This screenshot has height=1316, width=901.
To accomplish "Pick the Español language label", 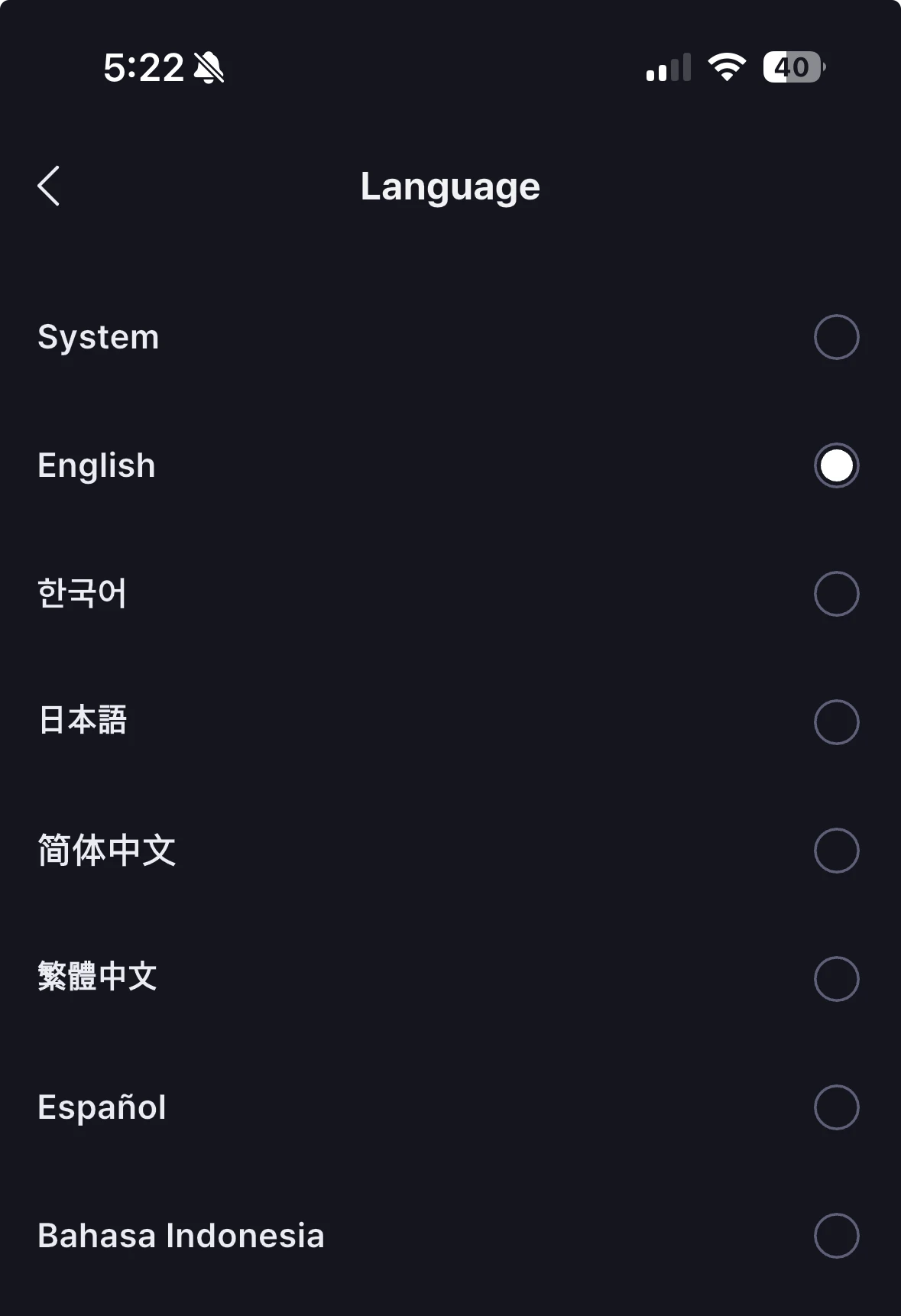I will [102, 1107].
